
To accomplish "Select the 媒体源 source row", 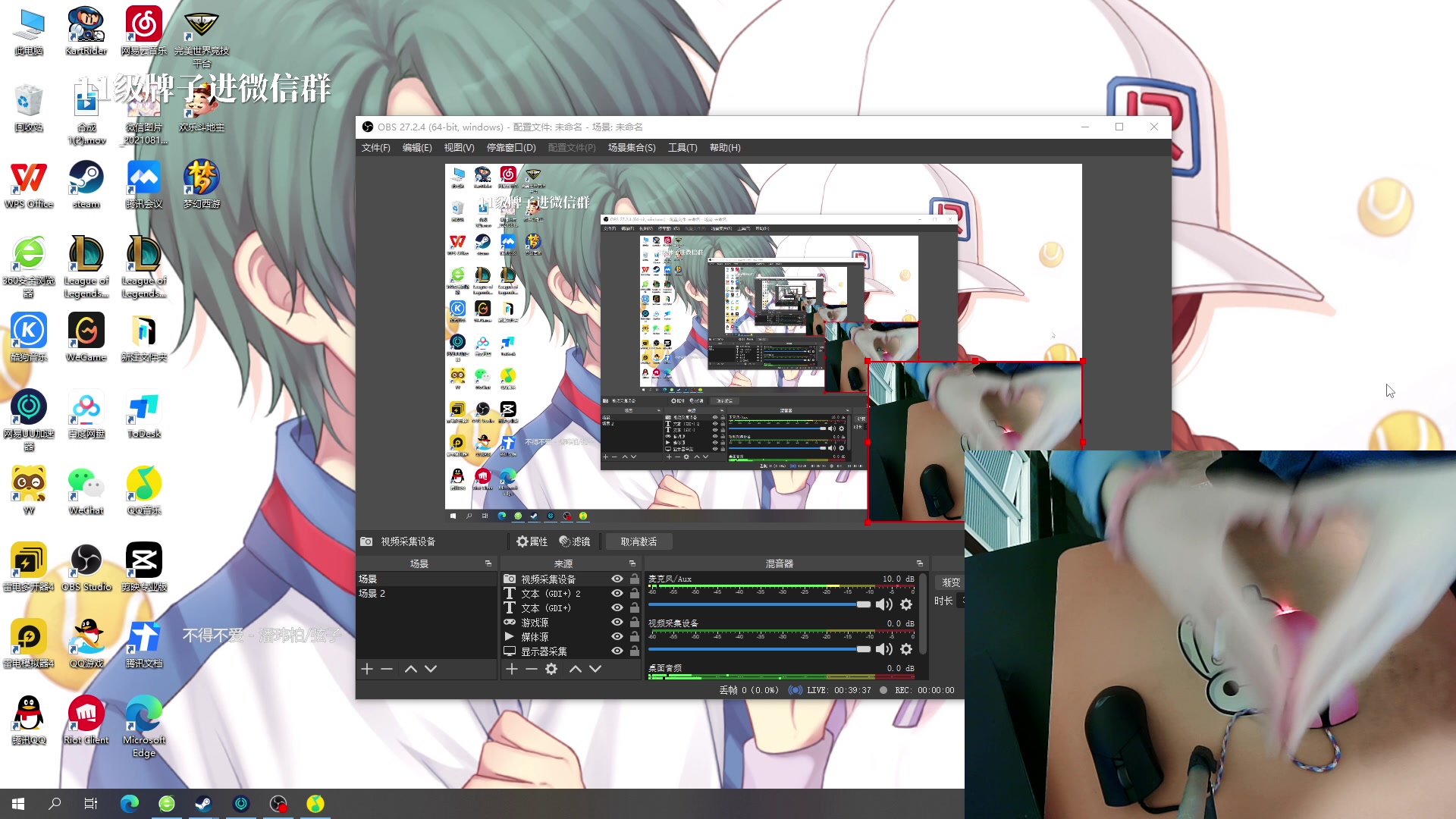I will tap(571, 636).
